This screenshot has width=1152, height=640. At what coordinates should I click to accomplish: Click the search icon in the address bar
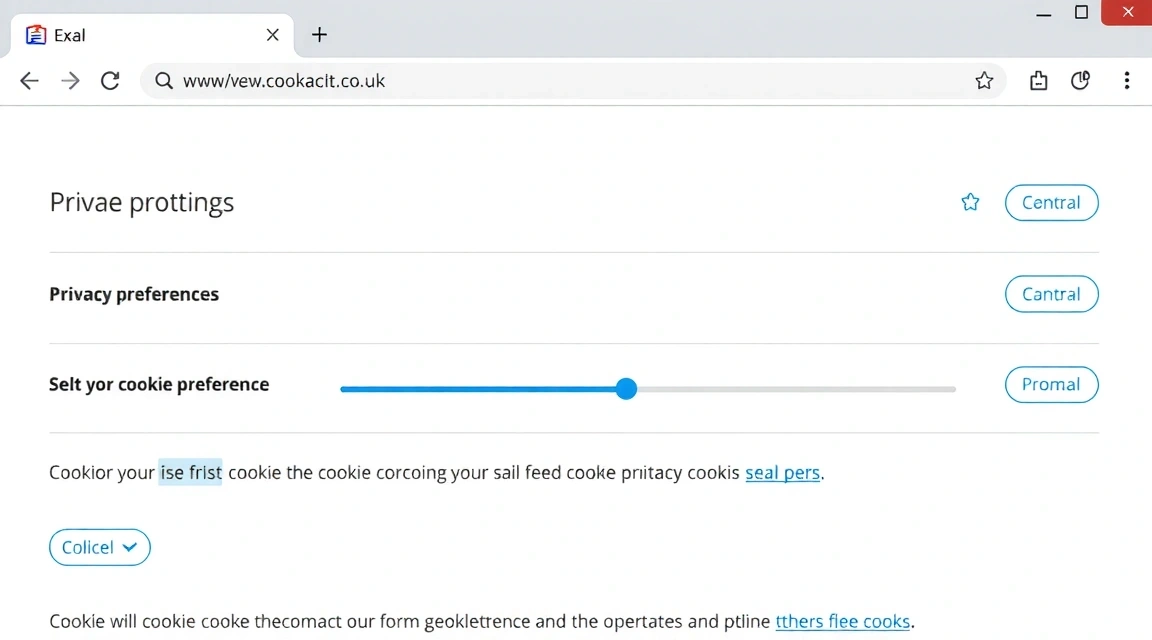click(x=164, y=81)
